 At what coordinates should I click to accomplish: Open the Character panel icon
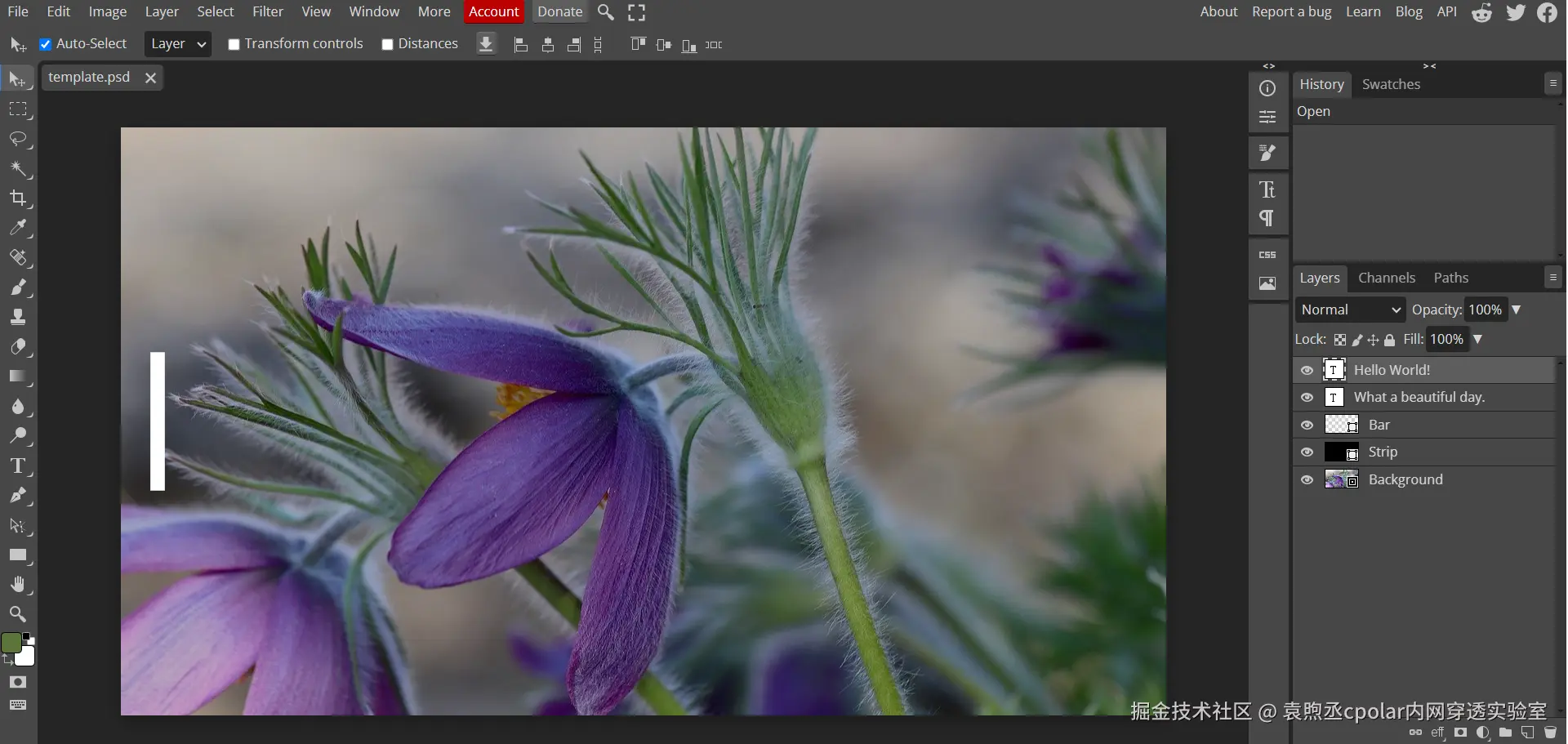[1267, 189]
